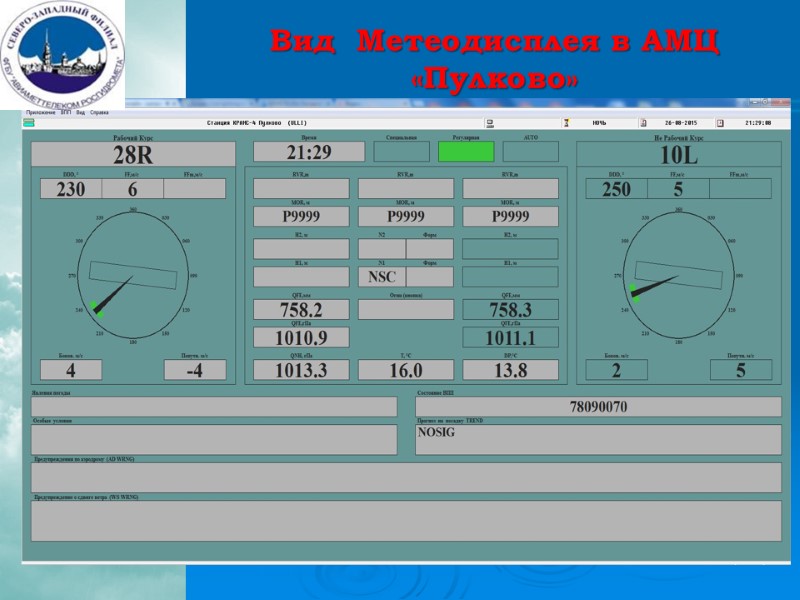Select the clock value 21:29:08

pos(758,123)
